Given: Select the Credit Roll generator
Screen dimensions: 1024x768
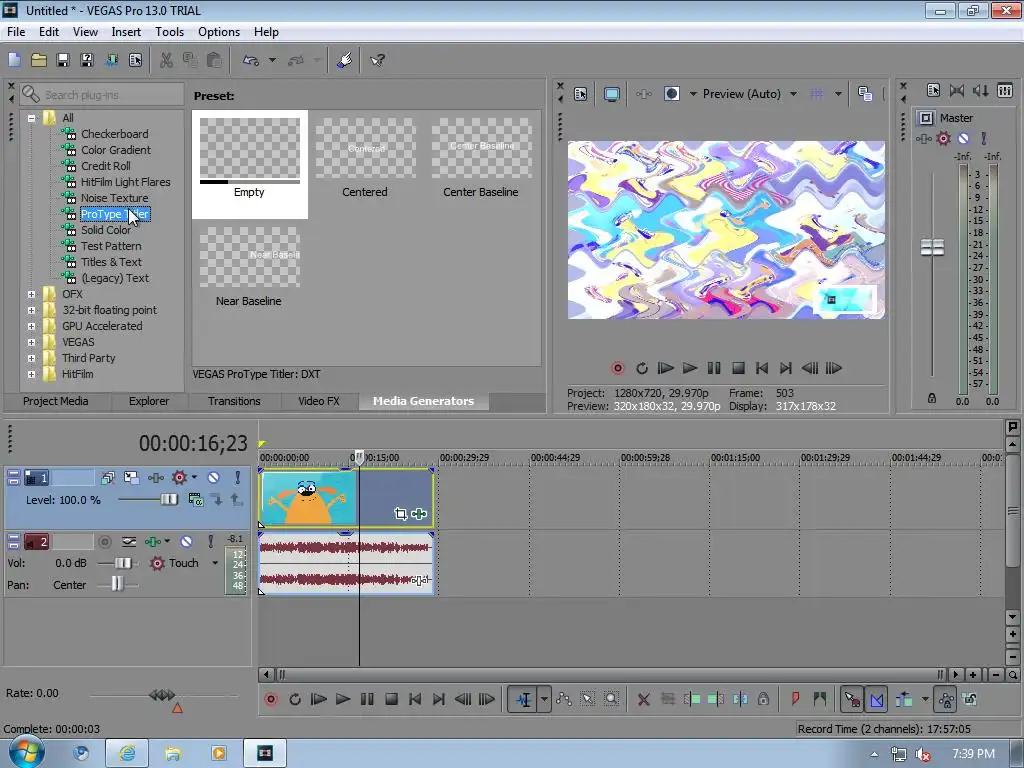Looking at the screenshot, I should click(105, 166).
